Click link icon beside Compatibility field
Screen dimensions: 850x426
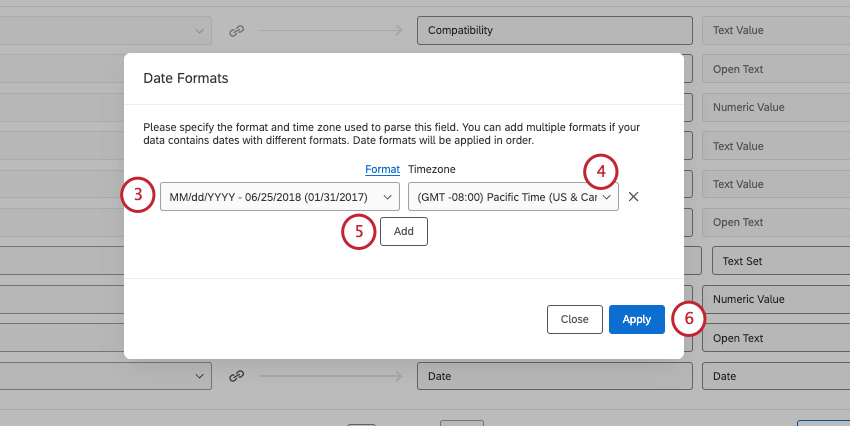point(237,31)
